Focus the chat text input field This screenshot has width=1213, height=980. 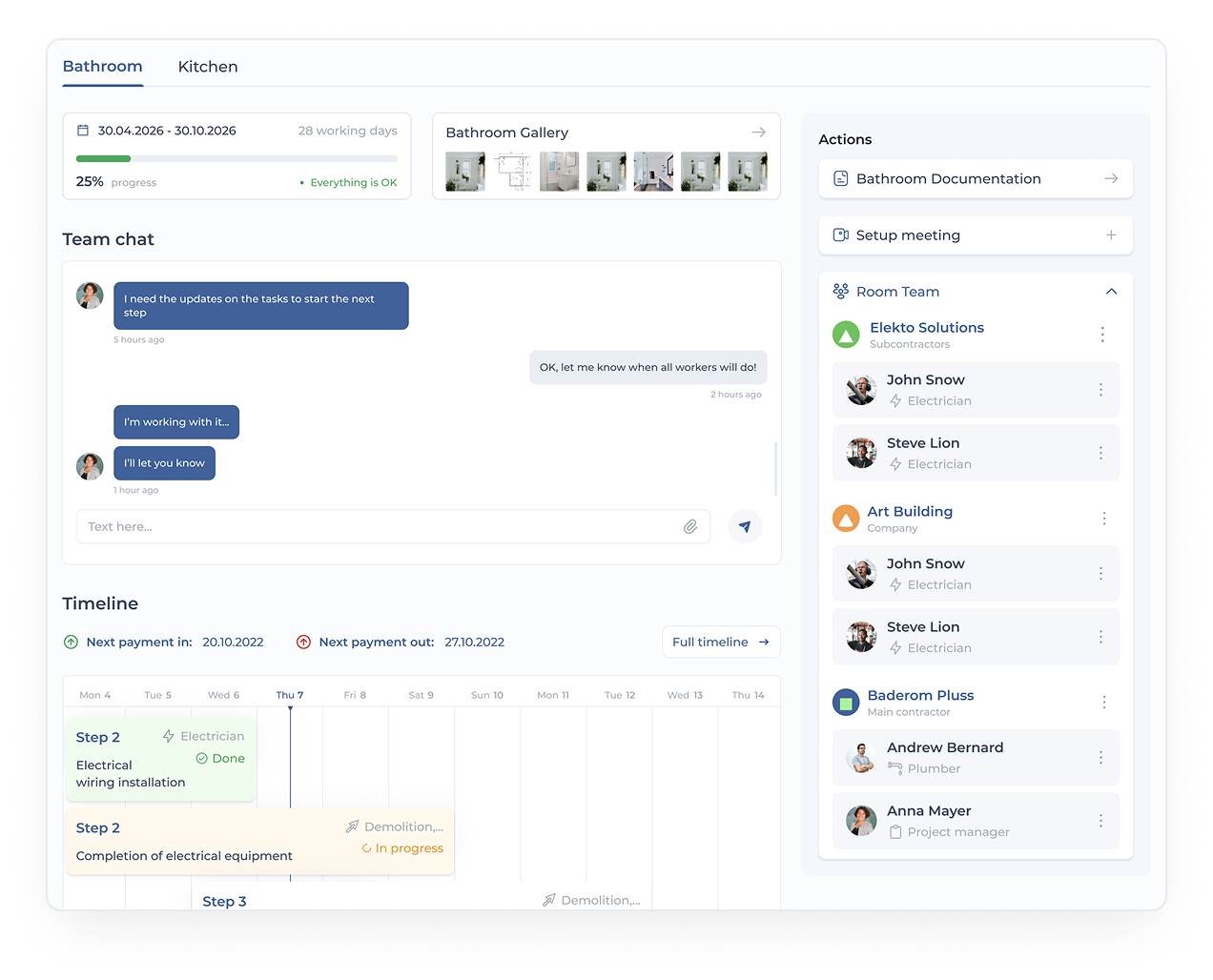393,526
